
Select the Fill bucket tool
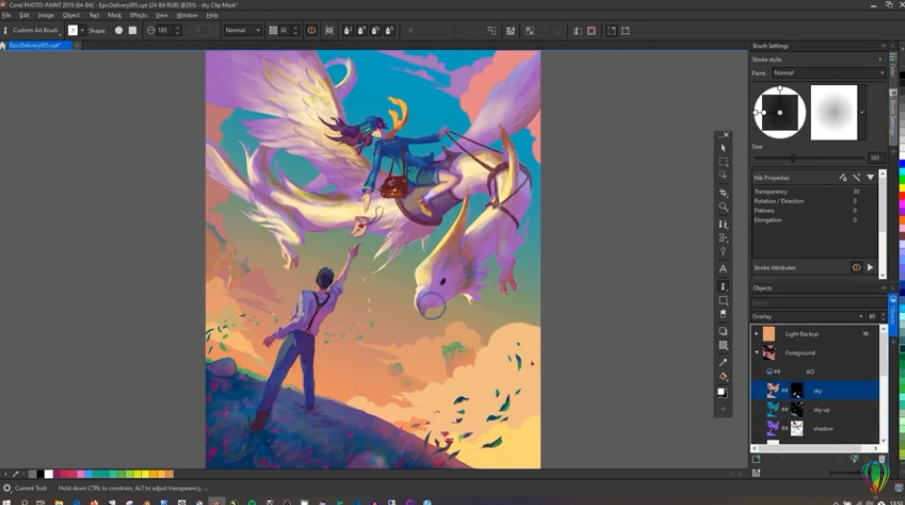coord(723,377)
